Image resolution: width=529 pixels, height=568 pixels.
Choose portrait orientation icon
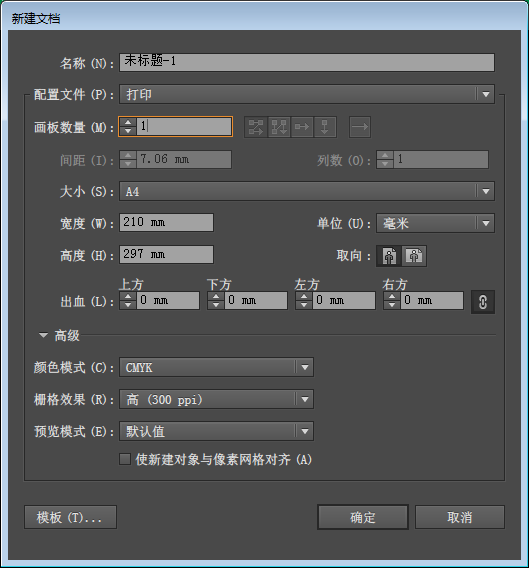[389, 256]
